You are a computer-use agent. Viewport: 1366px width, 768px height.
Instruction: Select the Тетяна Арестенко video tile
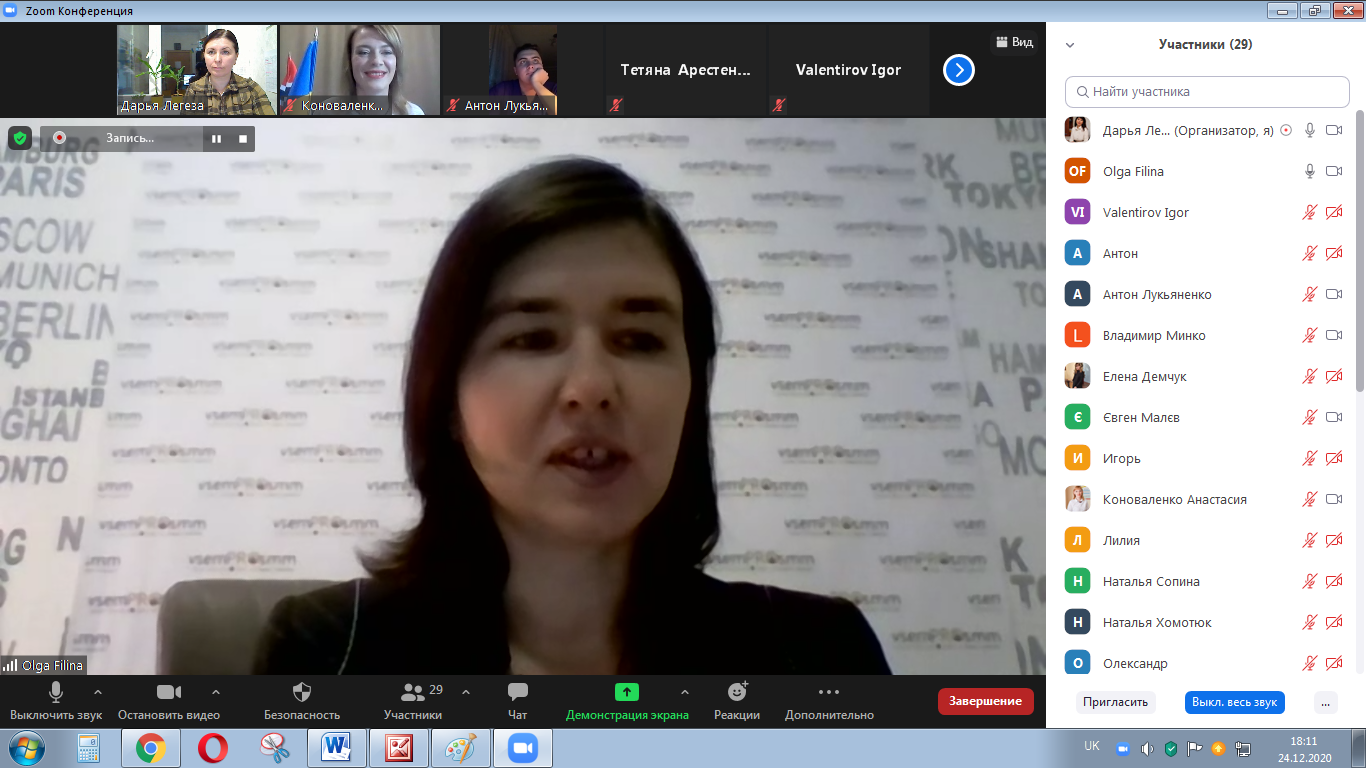point(685,70)
